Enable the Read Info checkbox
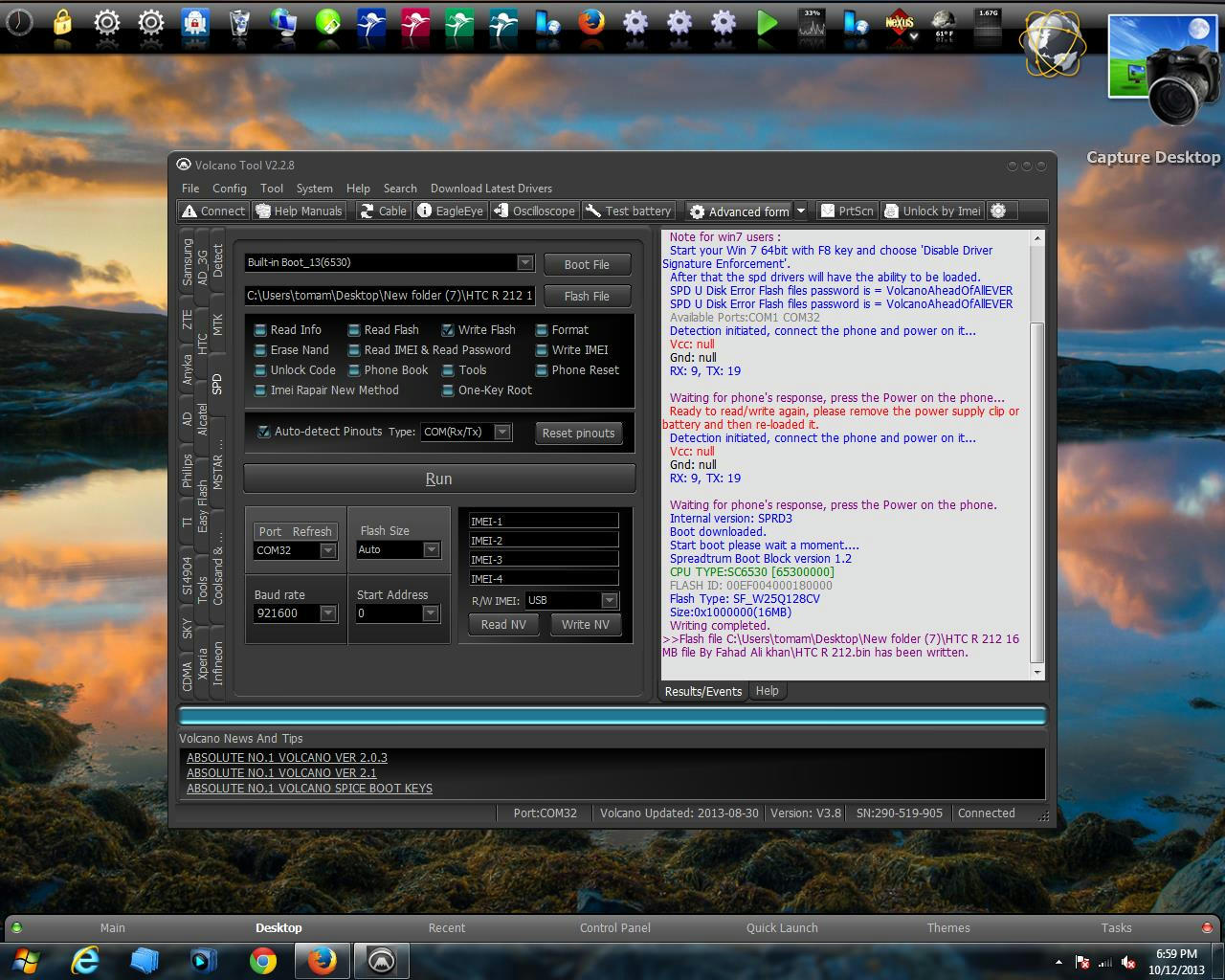 click(260, 330)
